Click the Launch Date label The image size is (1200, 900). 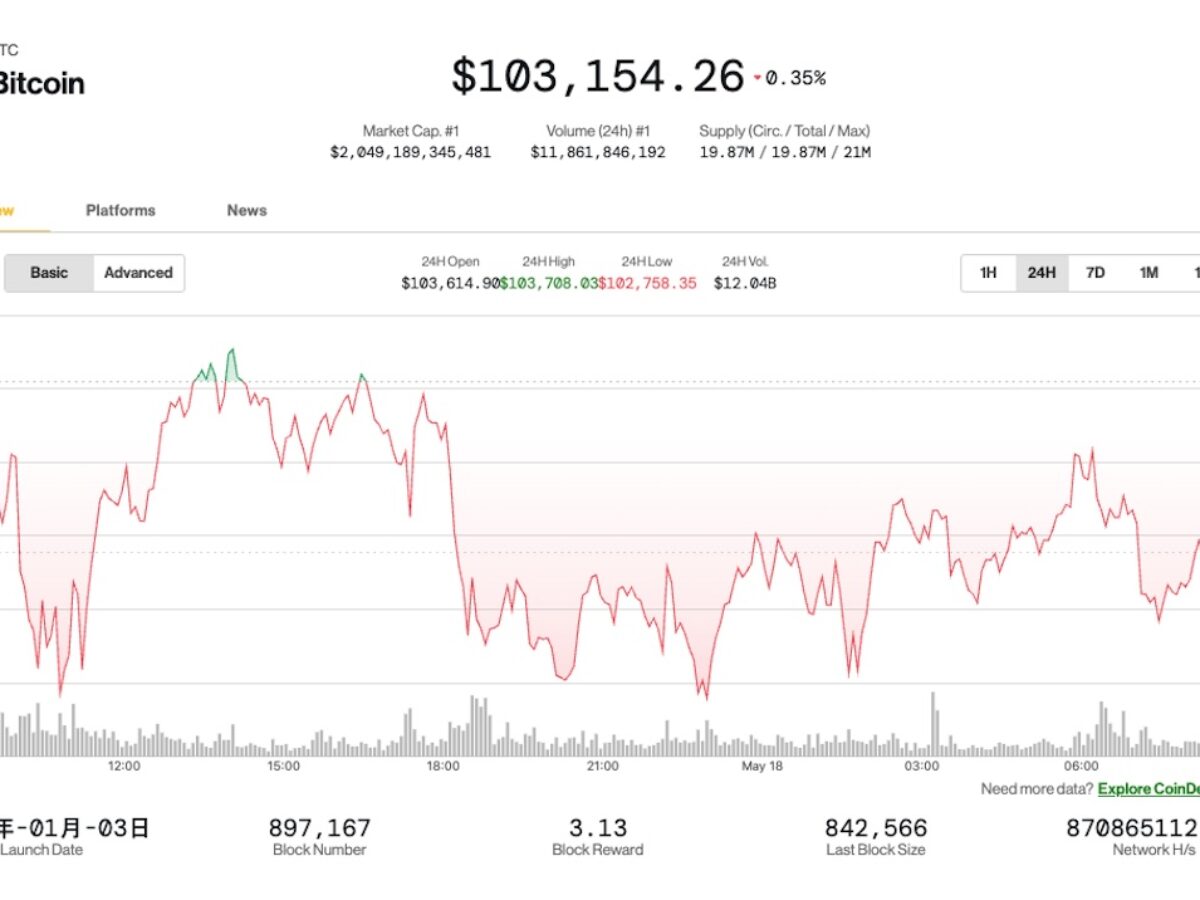(42, 850)
